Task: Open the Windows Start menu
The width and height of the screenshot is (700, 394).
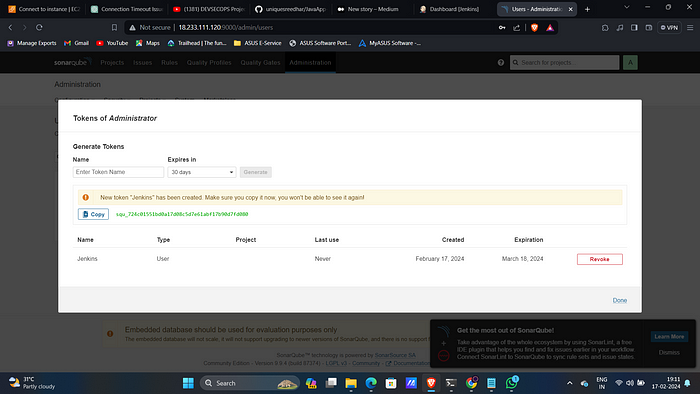Action: coord(188,383)
